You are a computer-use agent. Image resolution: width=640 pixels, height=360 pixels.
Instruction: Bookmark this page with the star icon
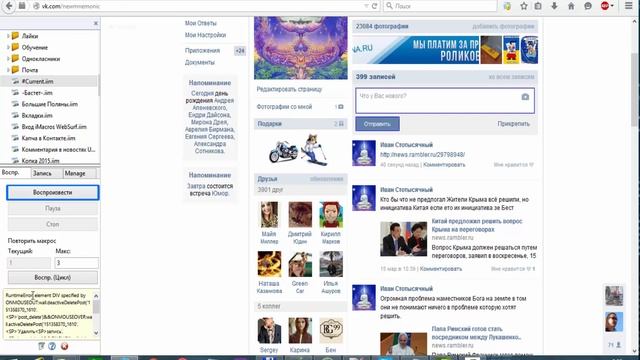(524, 6)
